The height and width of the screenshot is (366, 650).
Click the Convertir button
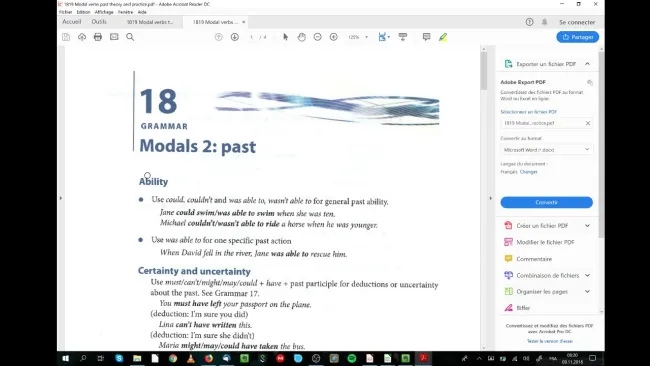tap(546, 202)
